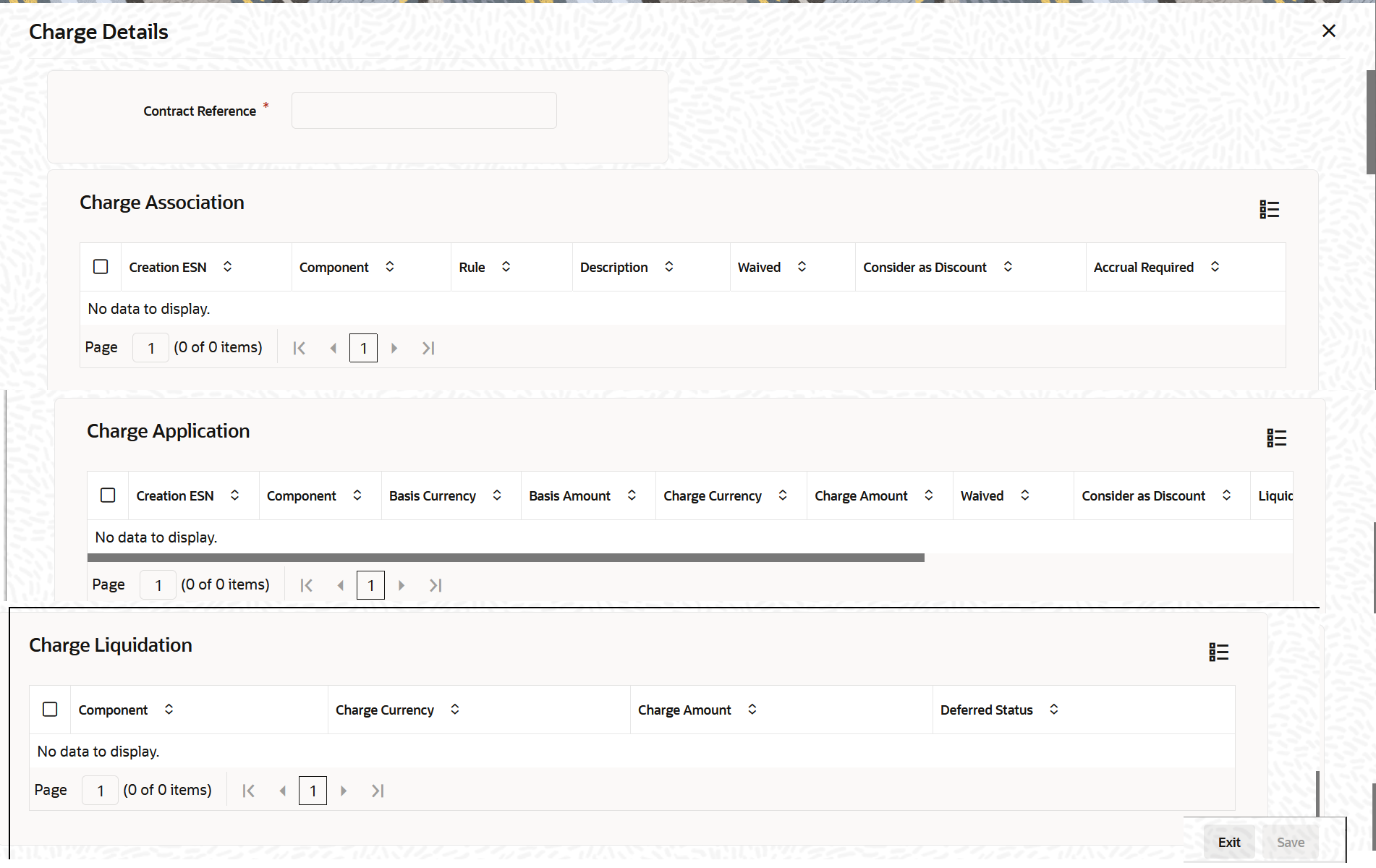The height and width of the screenshot is (868, 1376).
Task: Sort by Basis Currency column
Action: point(497,495)
